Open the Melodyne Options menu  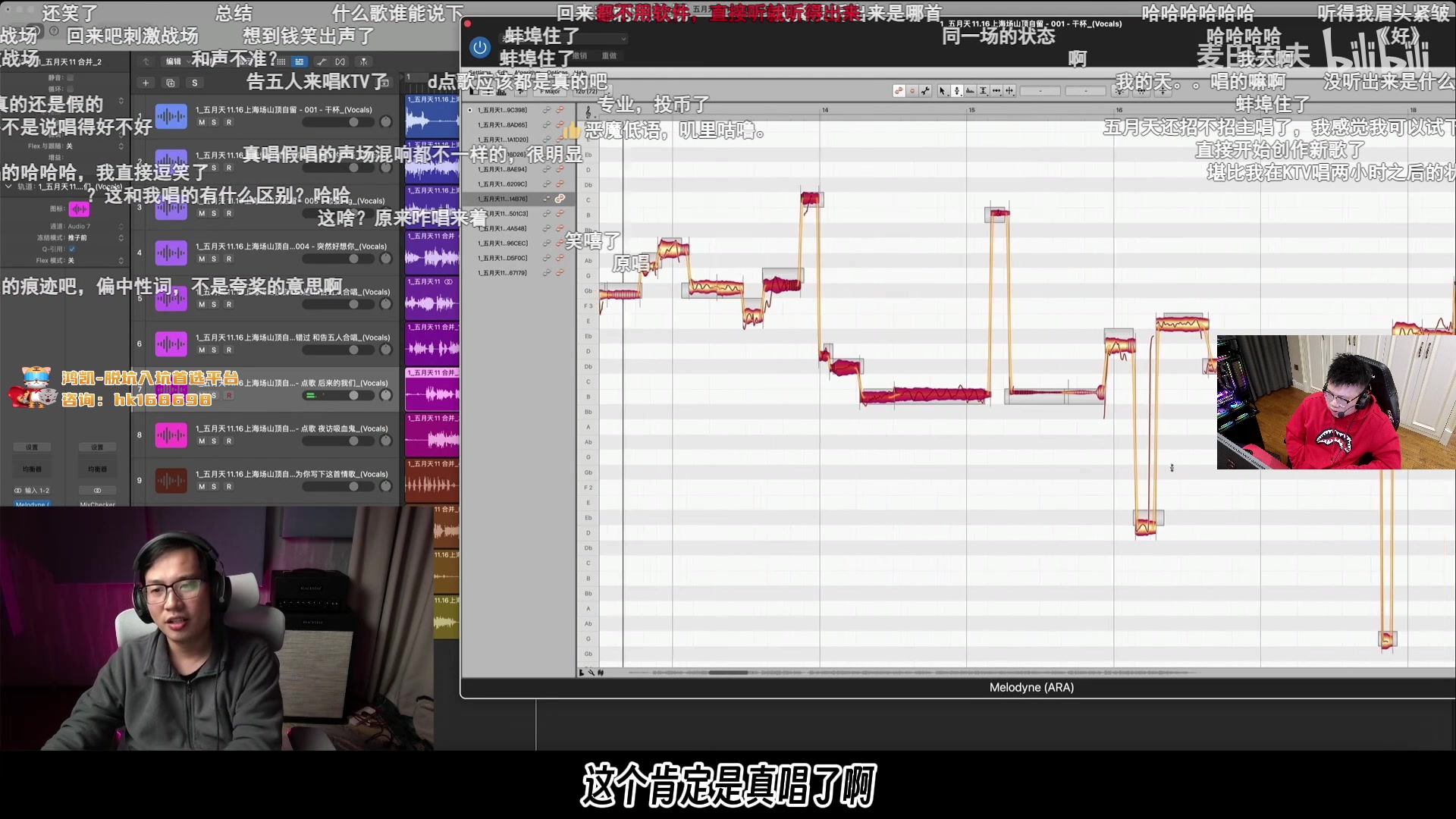pyautogui.click(x=557, y=73)
